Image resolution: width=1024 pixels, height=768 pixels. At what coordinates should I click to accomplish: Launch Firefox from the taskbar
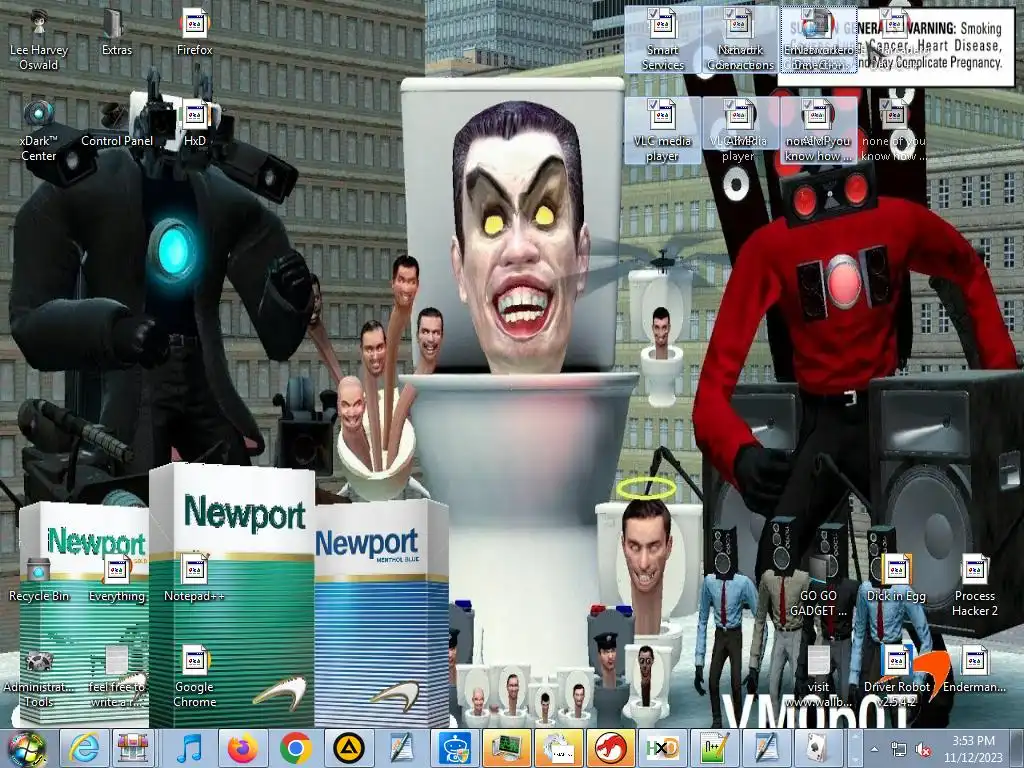point(242,748)
